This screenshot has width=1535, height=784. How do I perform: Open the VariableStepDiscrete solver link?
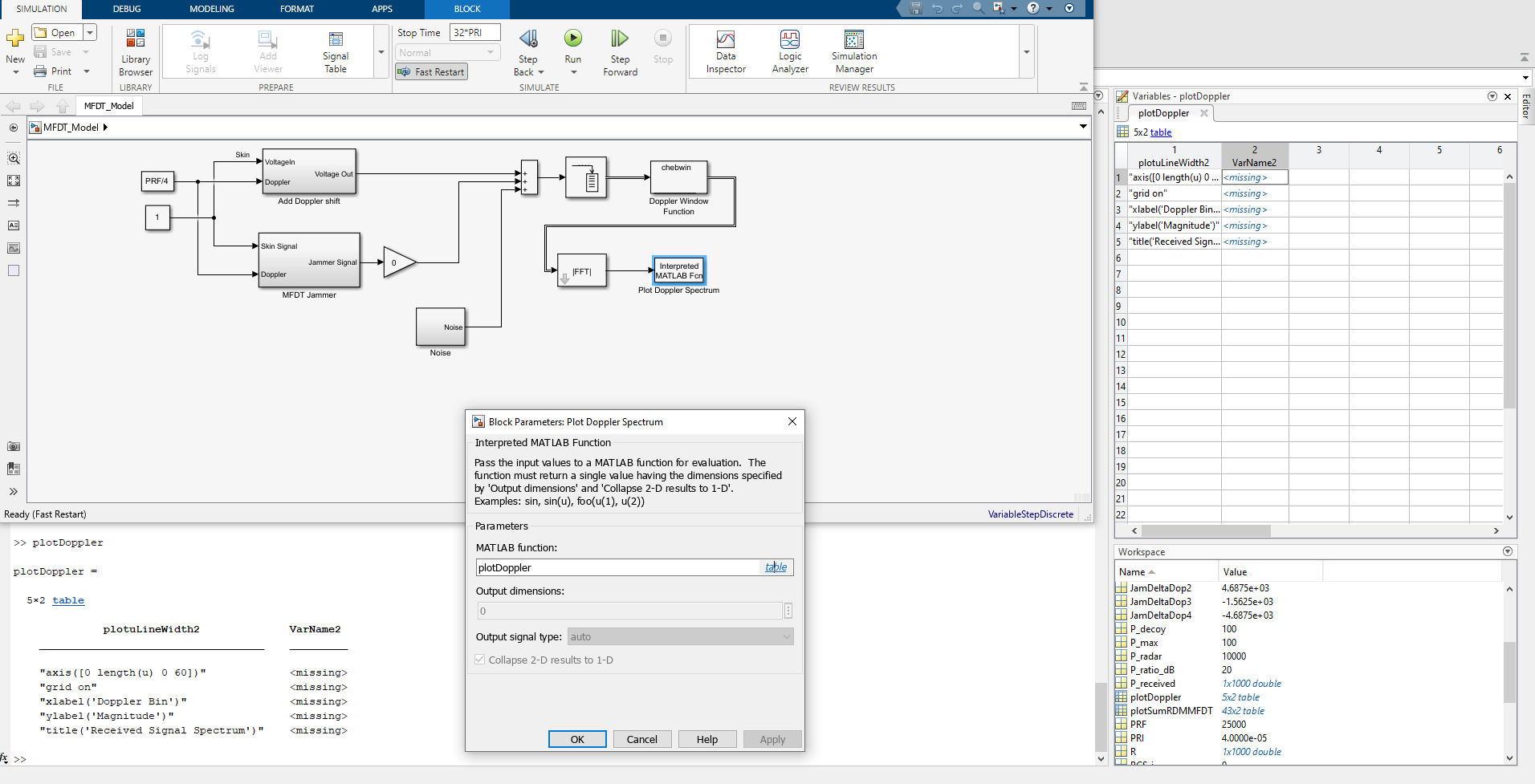(1031, 514)
